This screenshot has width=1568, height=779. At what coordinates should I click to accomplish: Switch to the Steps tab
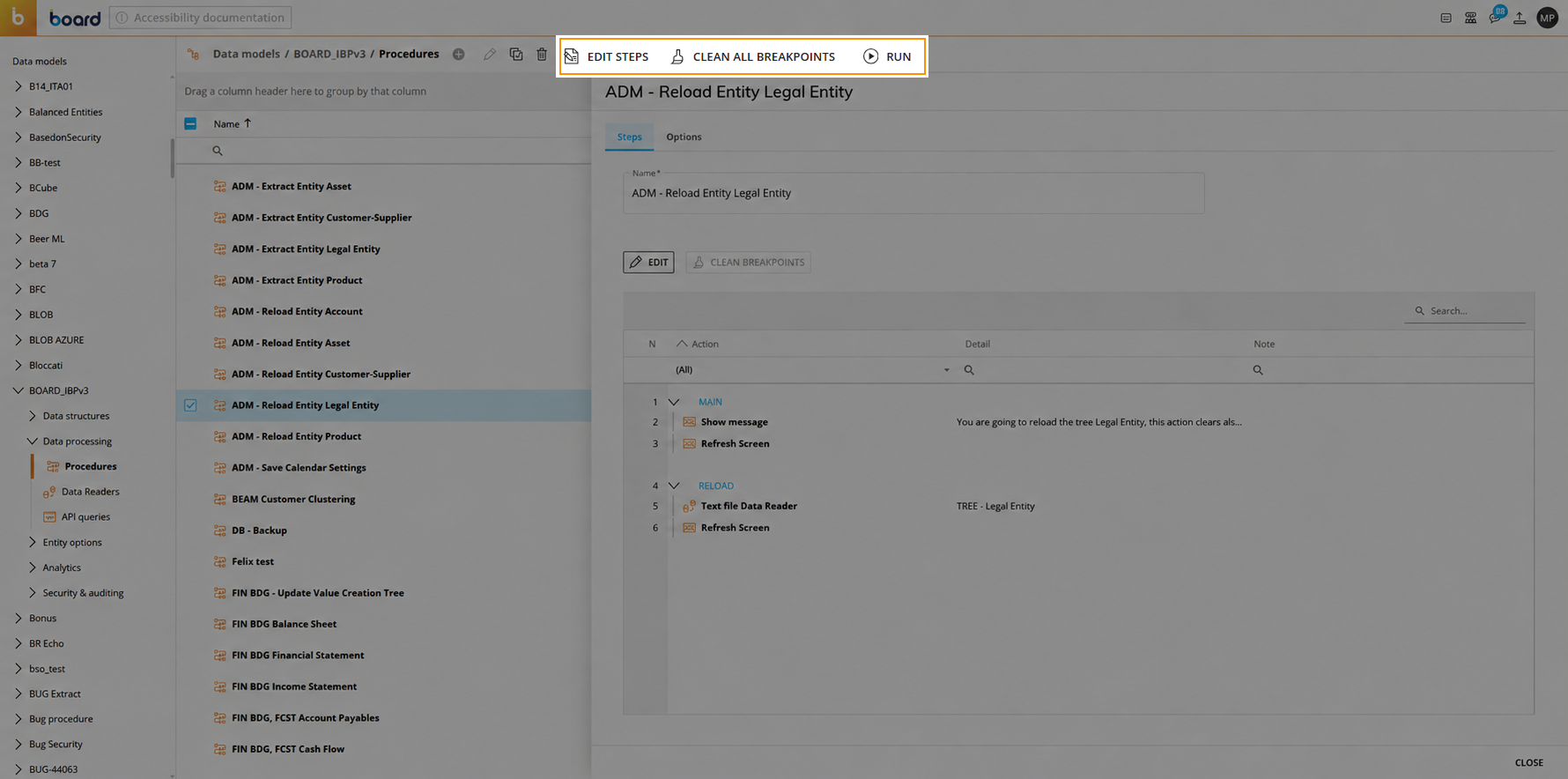(629, 137)
